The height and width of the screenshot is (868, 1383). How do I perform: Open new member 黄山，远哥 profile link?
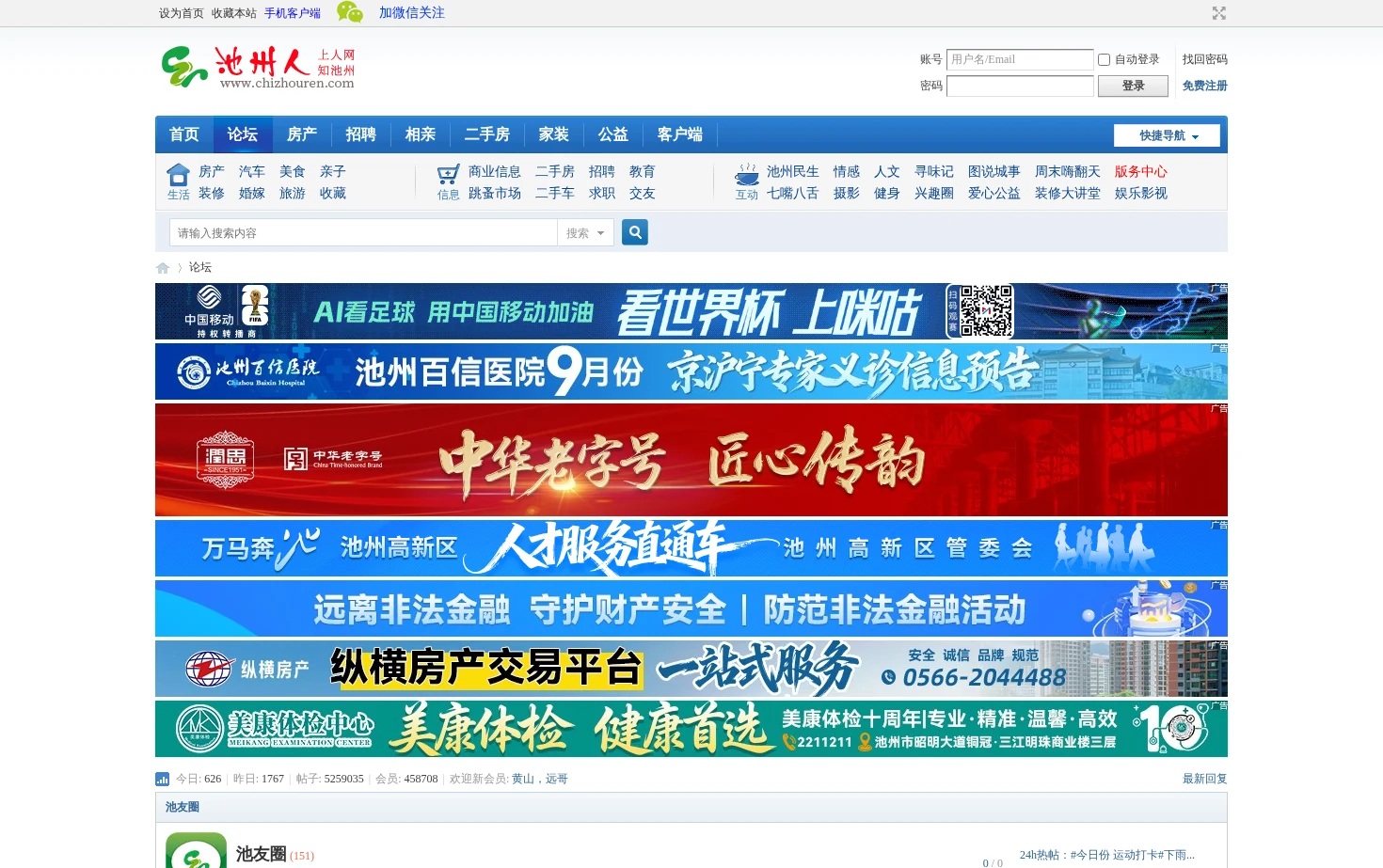point(540,779)
